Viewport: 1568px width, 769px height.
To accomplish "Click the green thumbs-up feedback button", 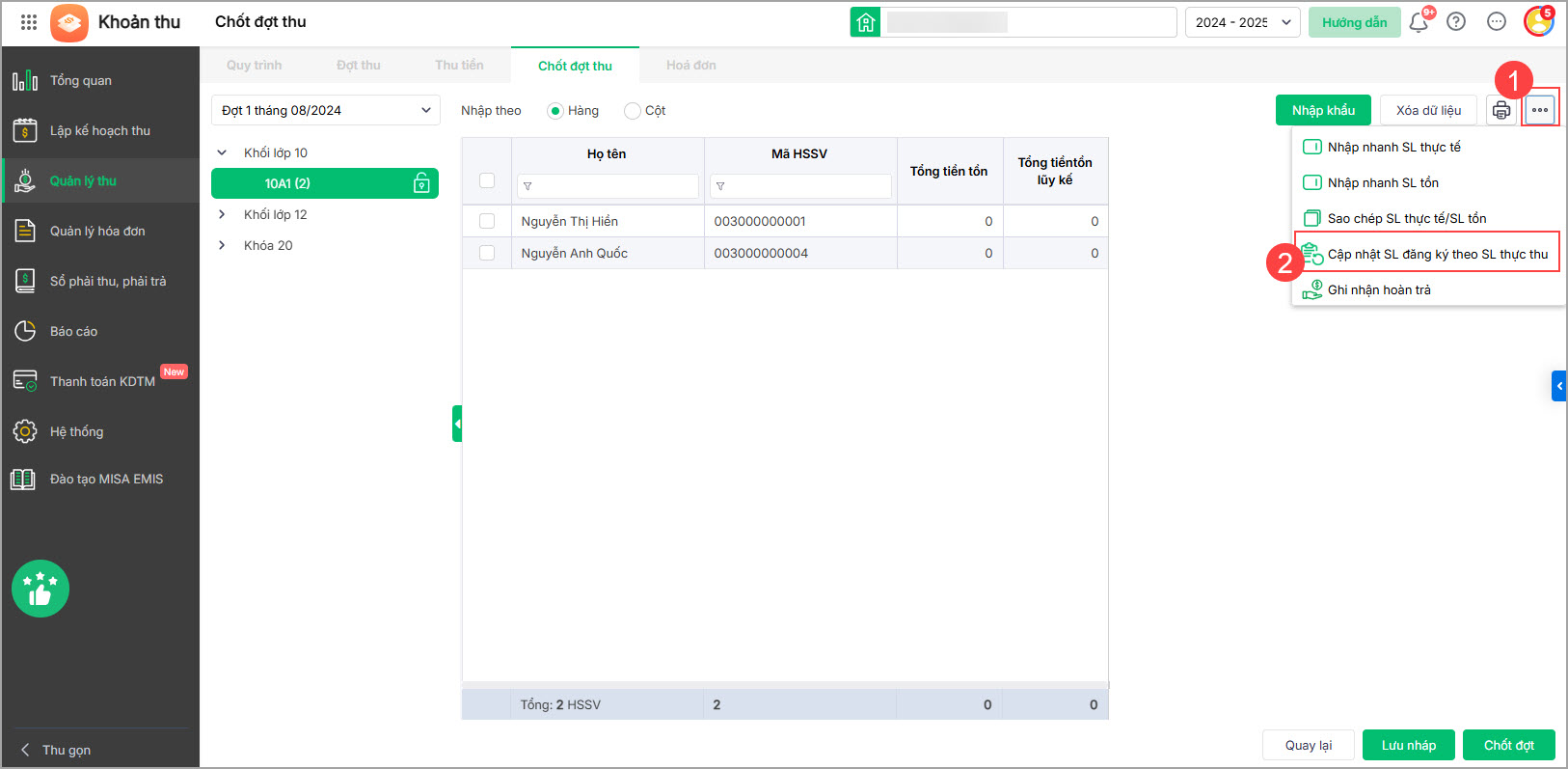I will pyautogui.click(x=41, y=589).
